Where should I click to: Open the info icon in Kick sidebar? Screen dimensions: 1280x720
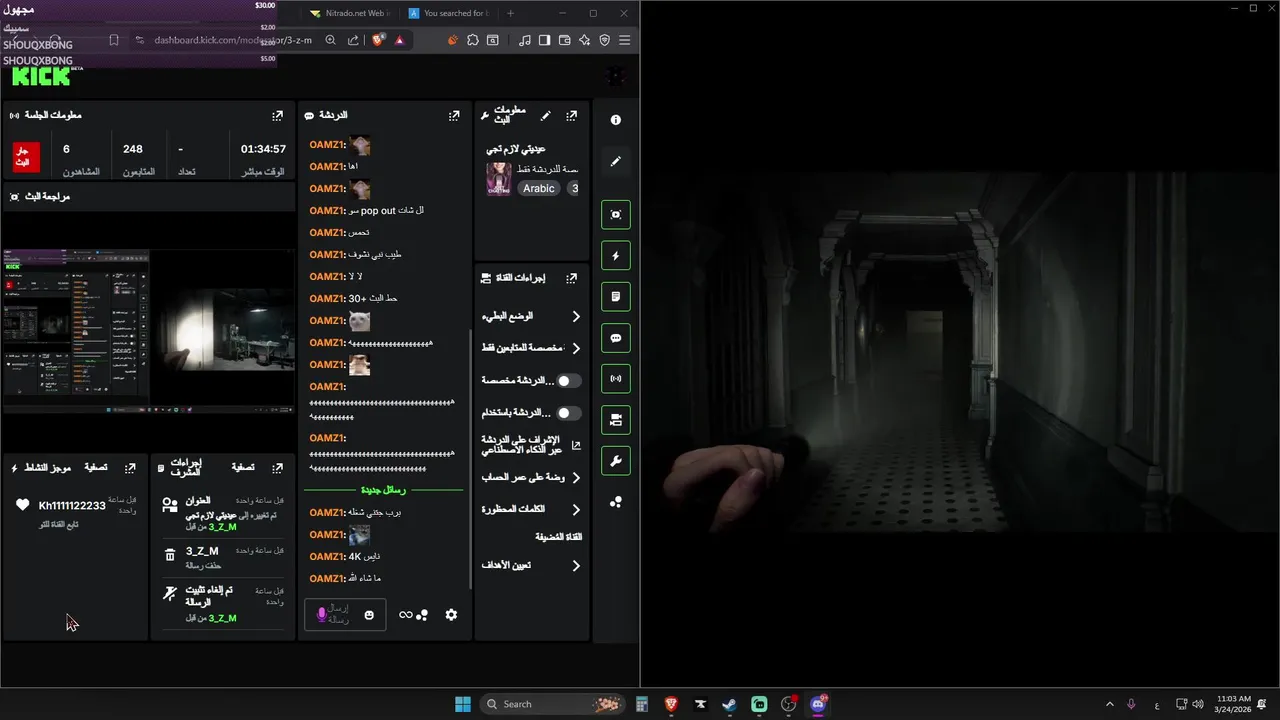[616, 120]
